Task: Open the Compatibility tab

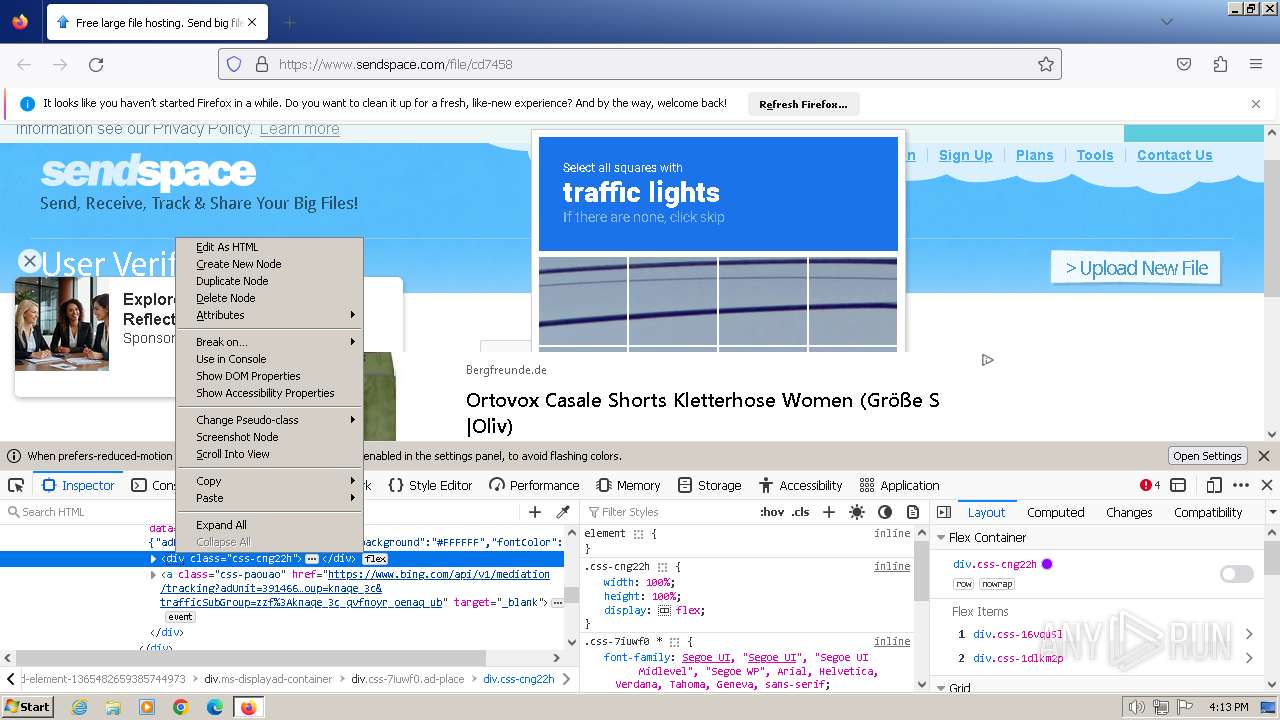Action: point(1208,512)
